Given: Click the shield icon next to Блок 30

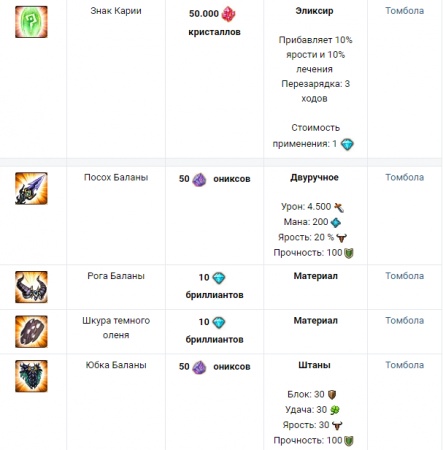Looking at the screenshot, I should point(332,395).
